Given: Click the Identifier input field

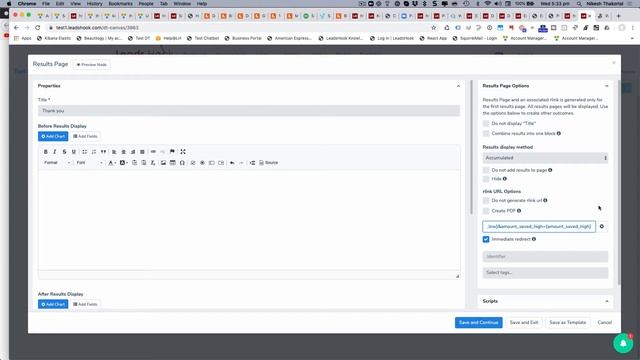Looking at the screenshot, I should click(545, 256).
